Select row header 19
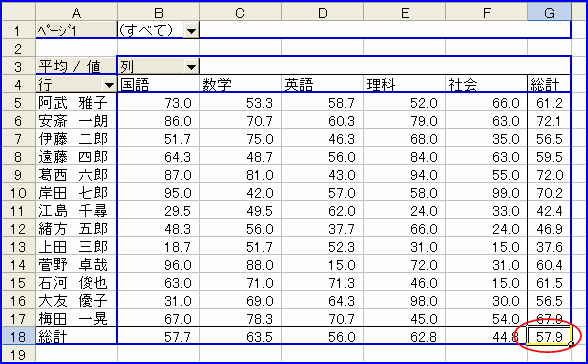 tap(19, 354)
